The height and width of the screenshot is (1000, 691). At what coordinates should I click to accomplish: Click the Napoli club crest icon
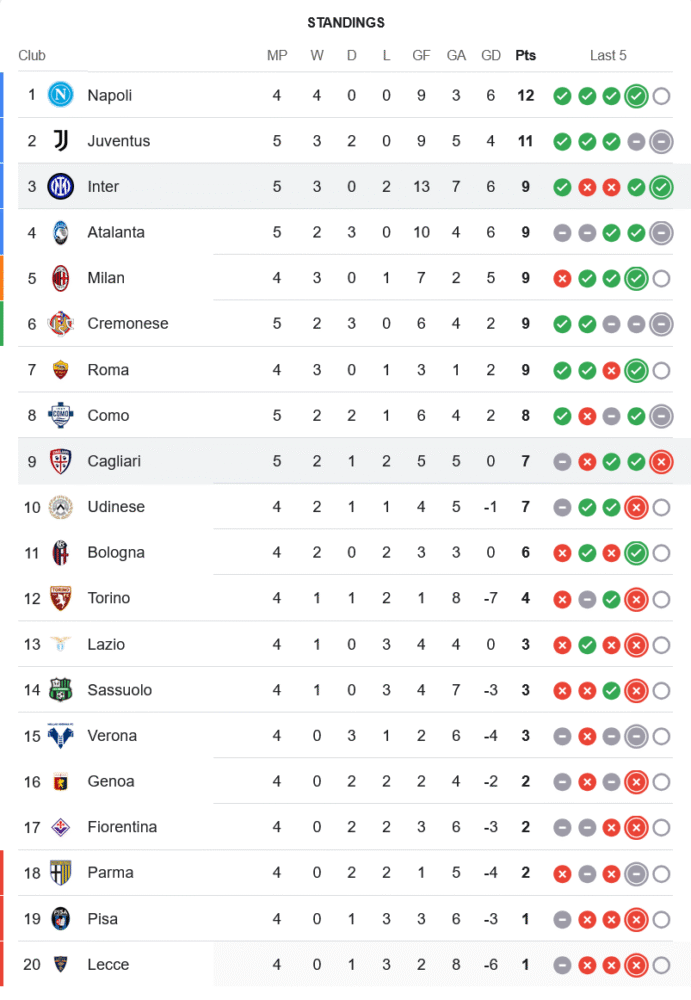(x=61, y=95)
